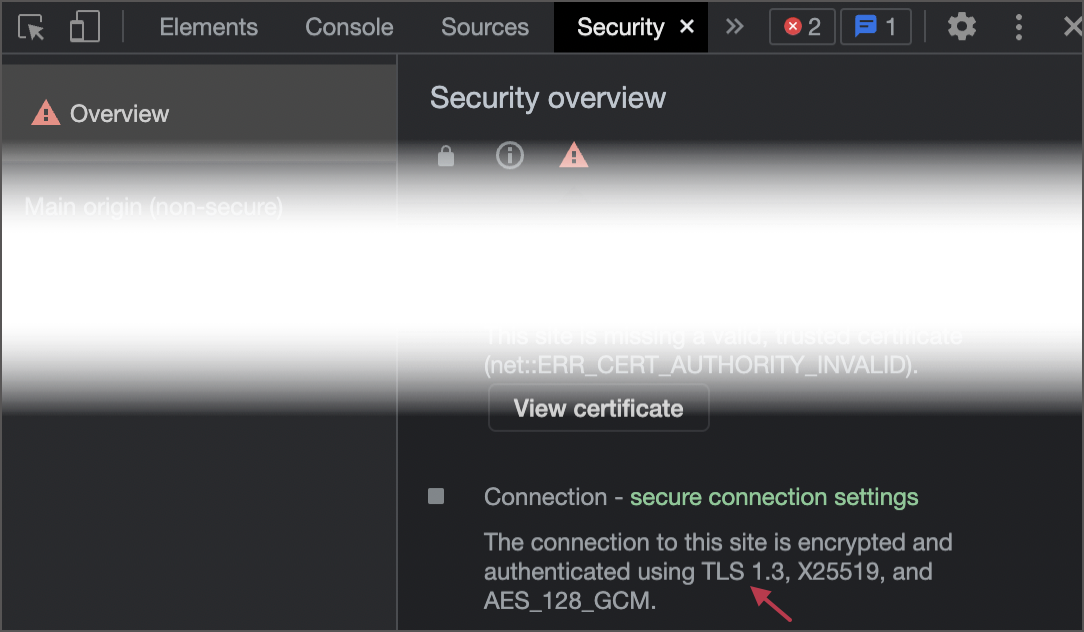Click the warning triangle security state icon
Screen dimensions: 1084x632
coord(573,155)
